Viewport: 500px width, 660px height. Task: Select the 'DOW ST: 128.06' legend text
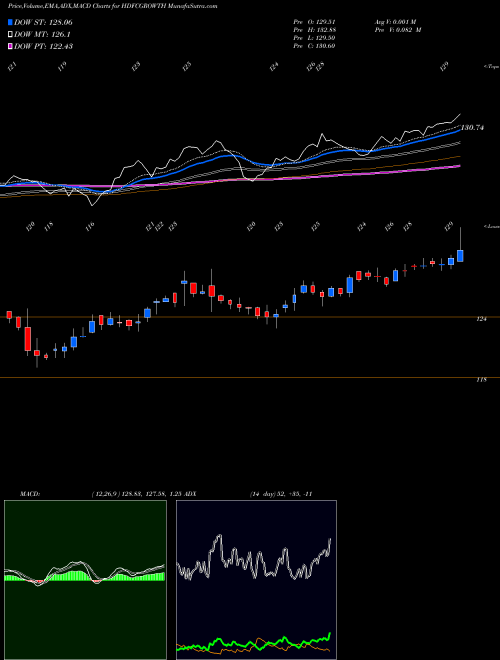(x=43, y=23)
